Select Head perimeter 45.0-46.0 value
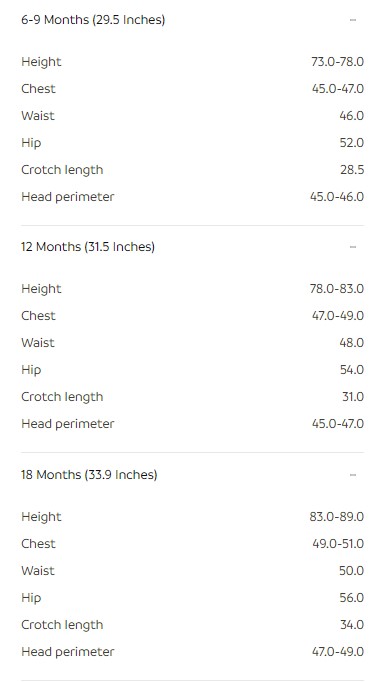This screenshot has height=682, width=387. click(337, 197)
